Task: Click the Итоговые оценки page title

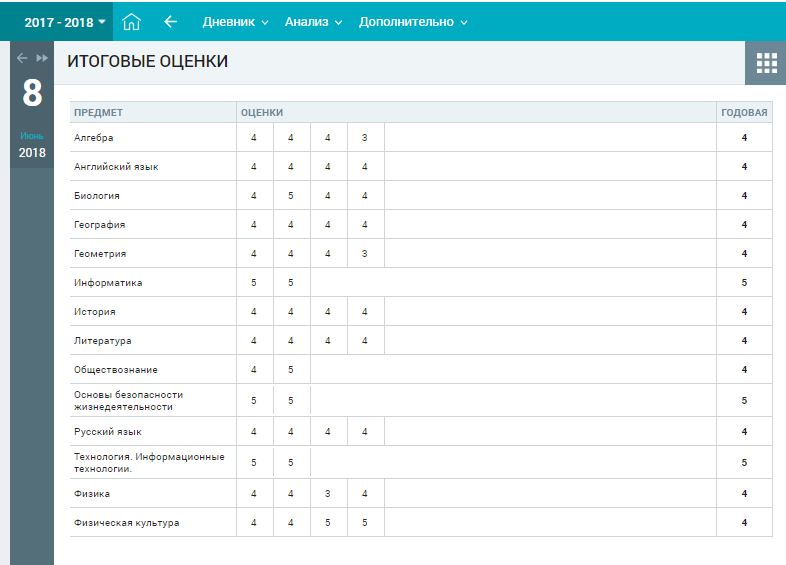Action: 147,62
